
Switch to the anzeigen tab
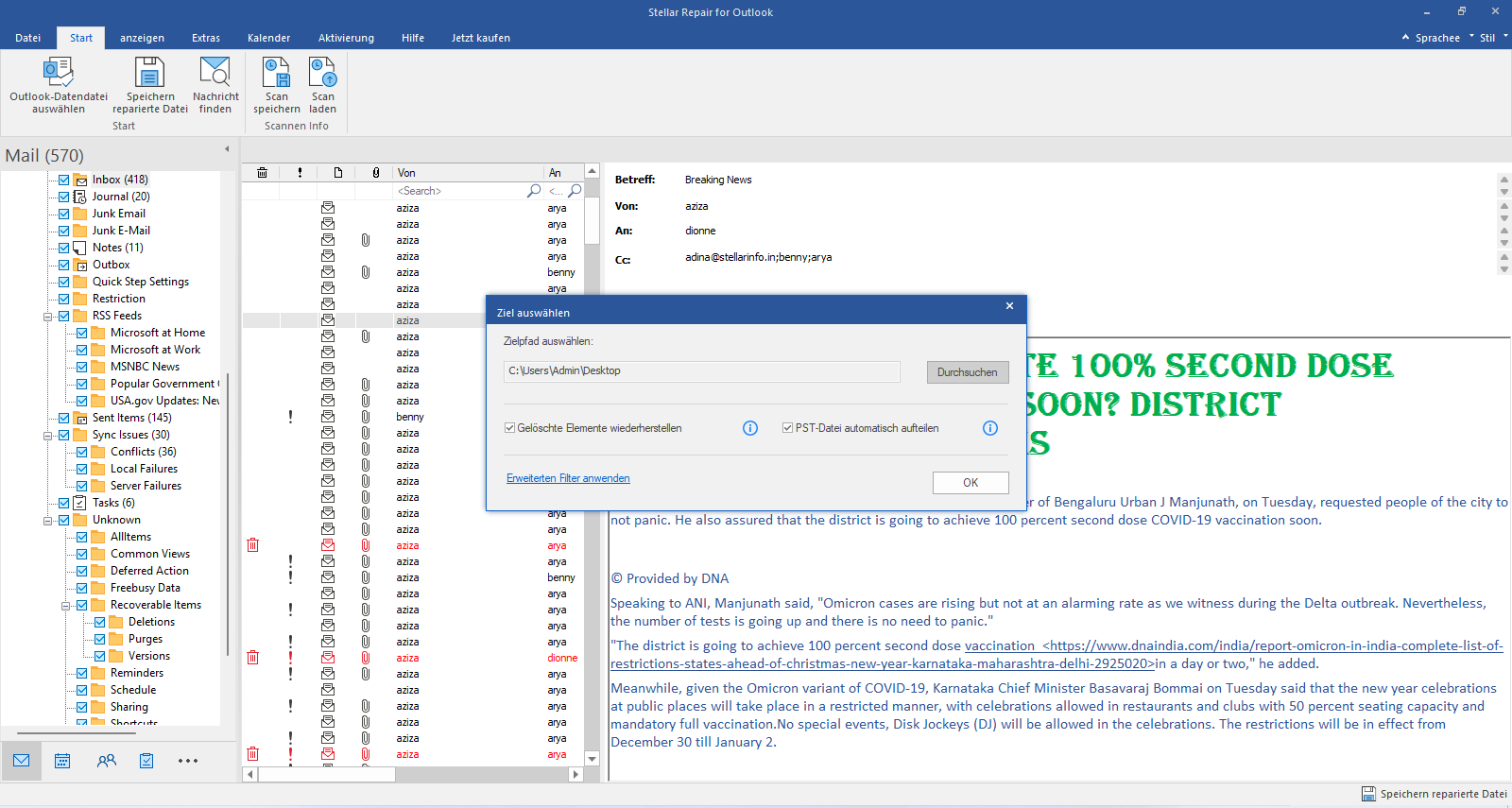[142, 38]
